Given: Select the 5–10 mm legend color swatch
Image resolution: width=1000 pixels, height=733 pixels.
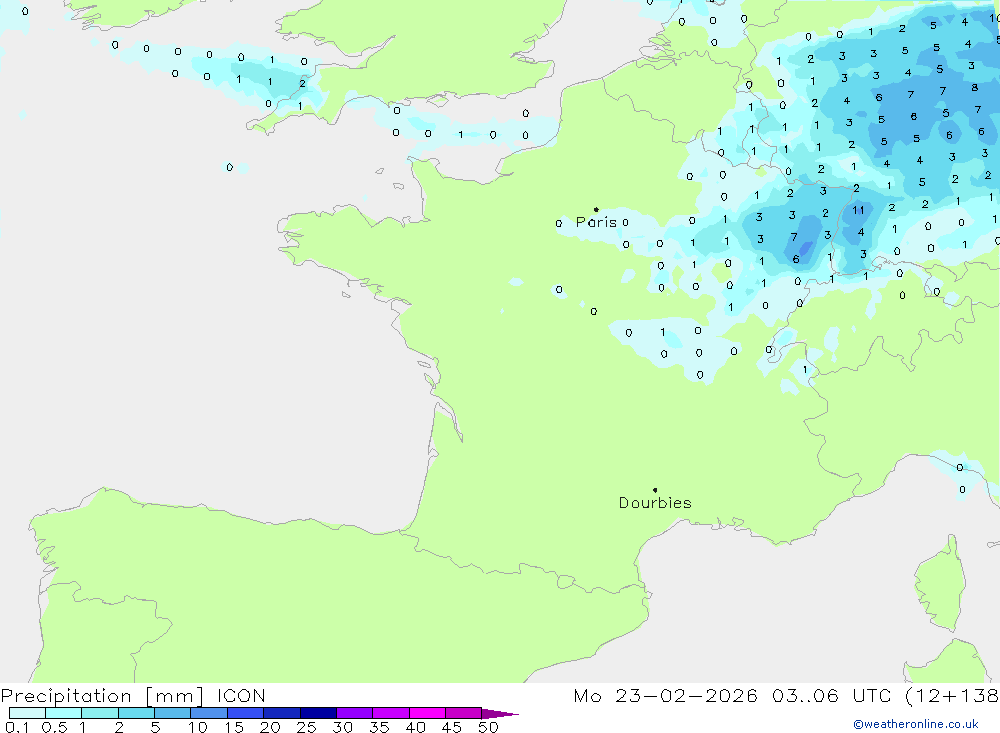Looking at the screenshot, I should click(x=173, y=713).
